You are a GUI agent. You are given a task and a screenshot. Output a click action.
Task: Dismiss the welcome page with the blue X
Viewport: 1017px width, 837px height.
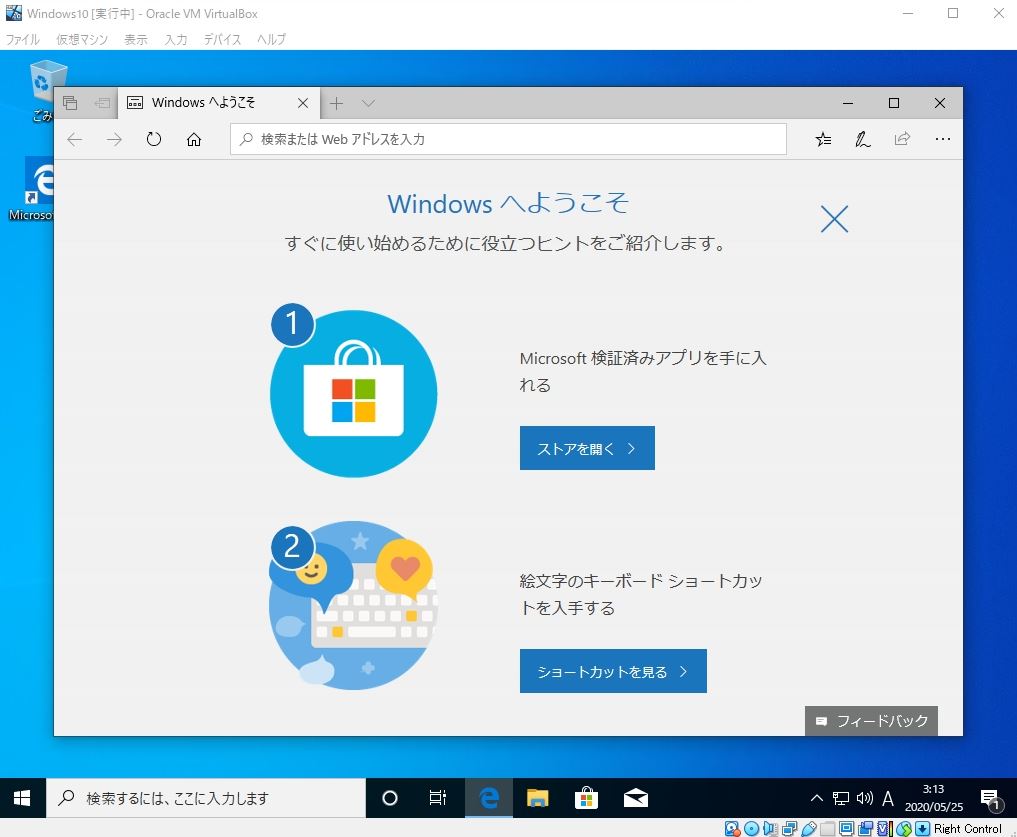click(834, 219)
